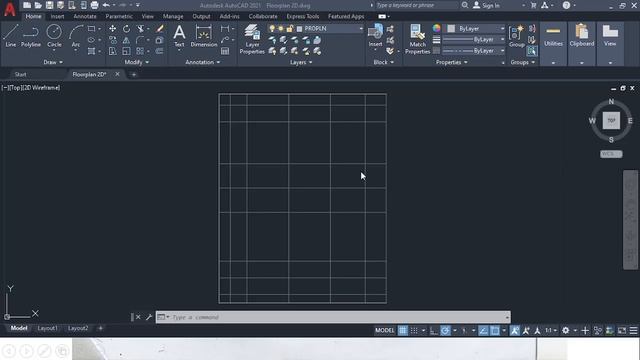The width and height of the screenshot is (640, 360).
Task: Click the MODEL status bar button
Action: [384, 330]
